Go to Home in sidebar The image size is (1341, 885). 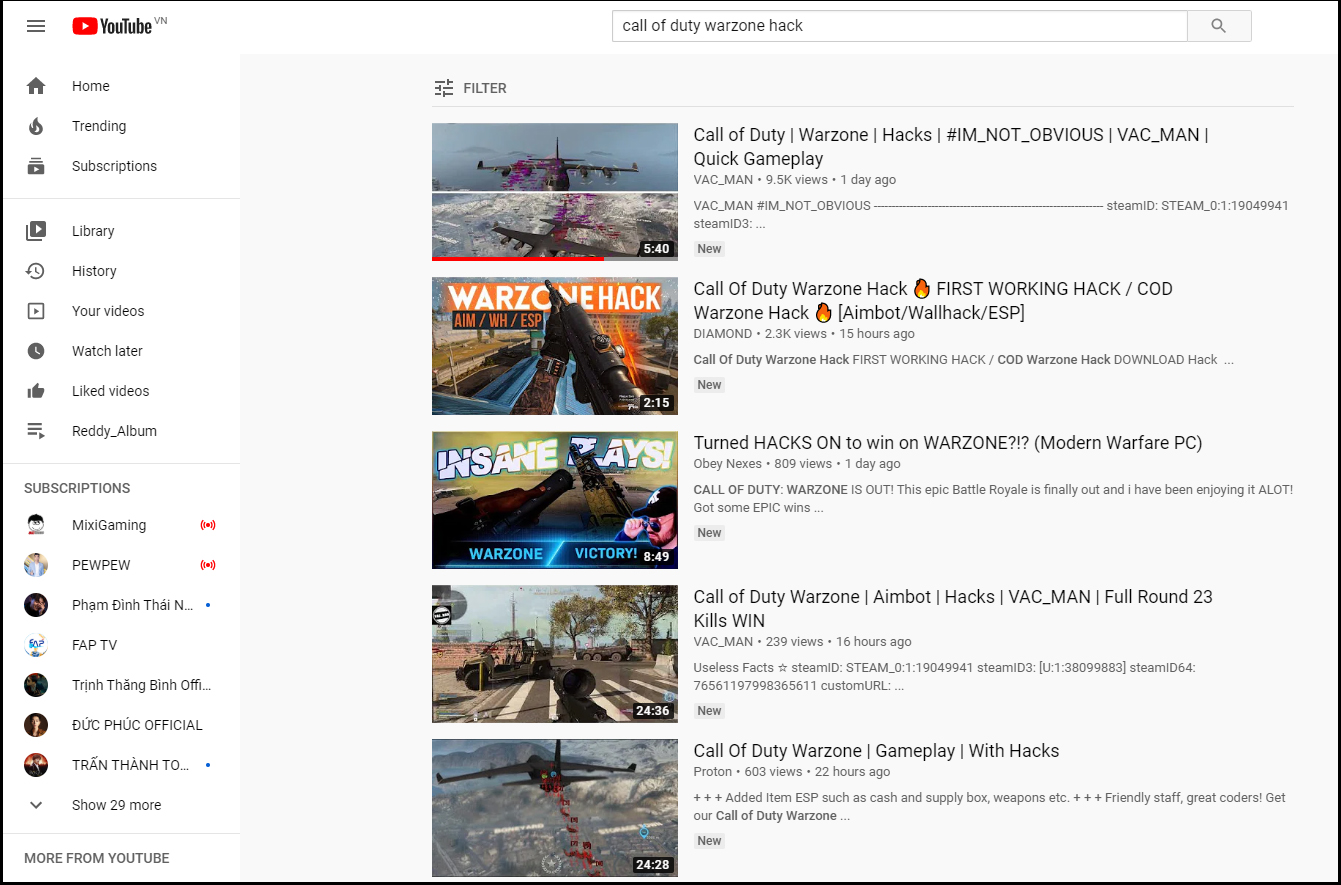[90, 86]
